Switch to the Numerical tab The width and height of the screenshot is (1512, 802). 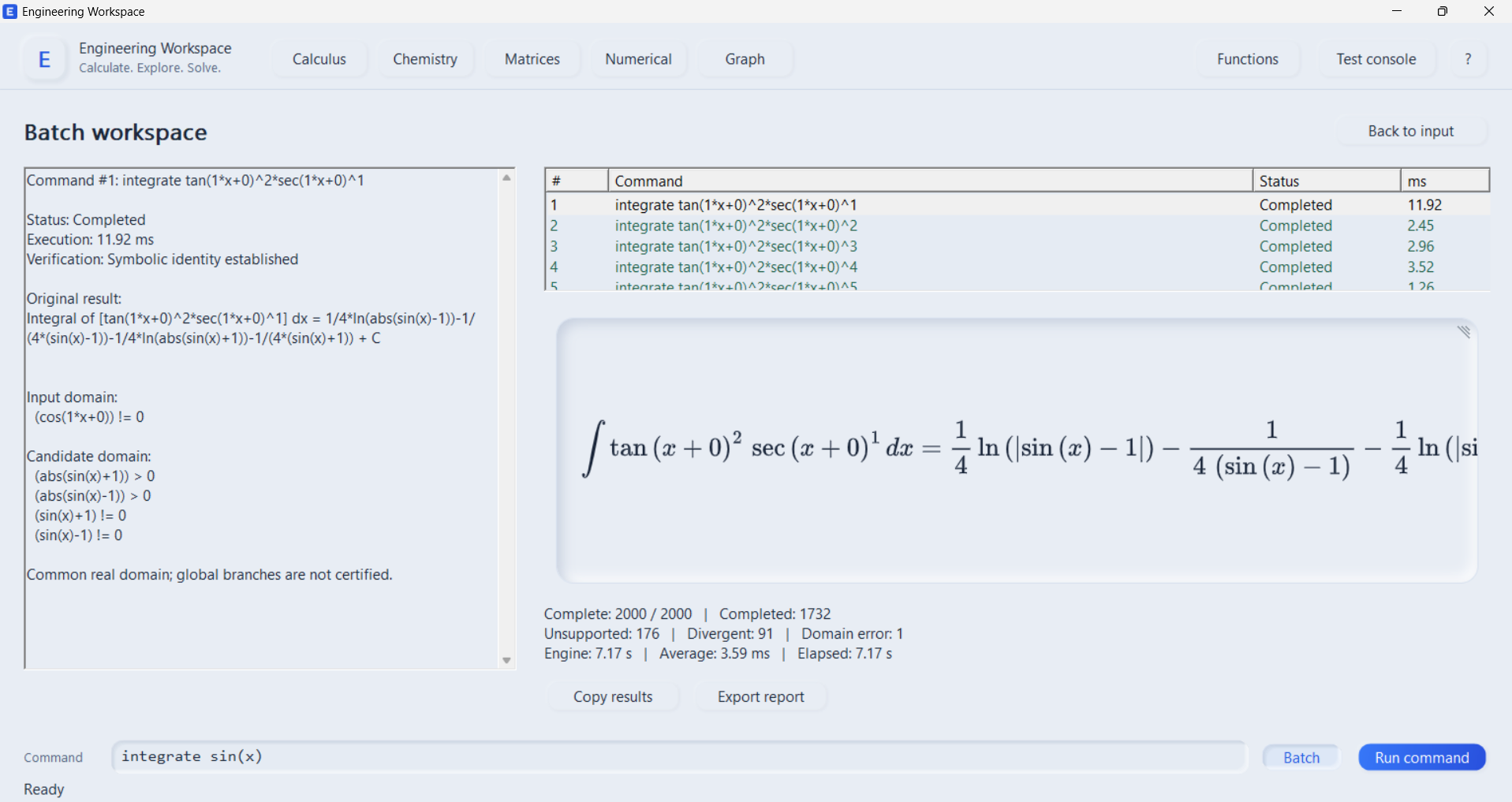point(638,59)
